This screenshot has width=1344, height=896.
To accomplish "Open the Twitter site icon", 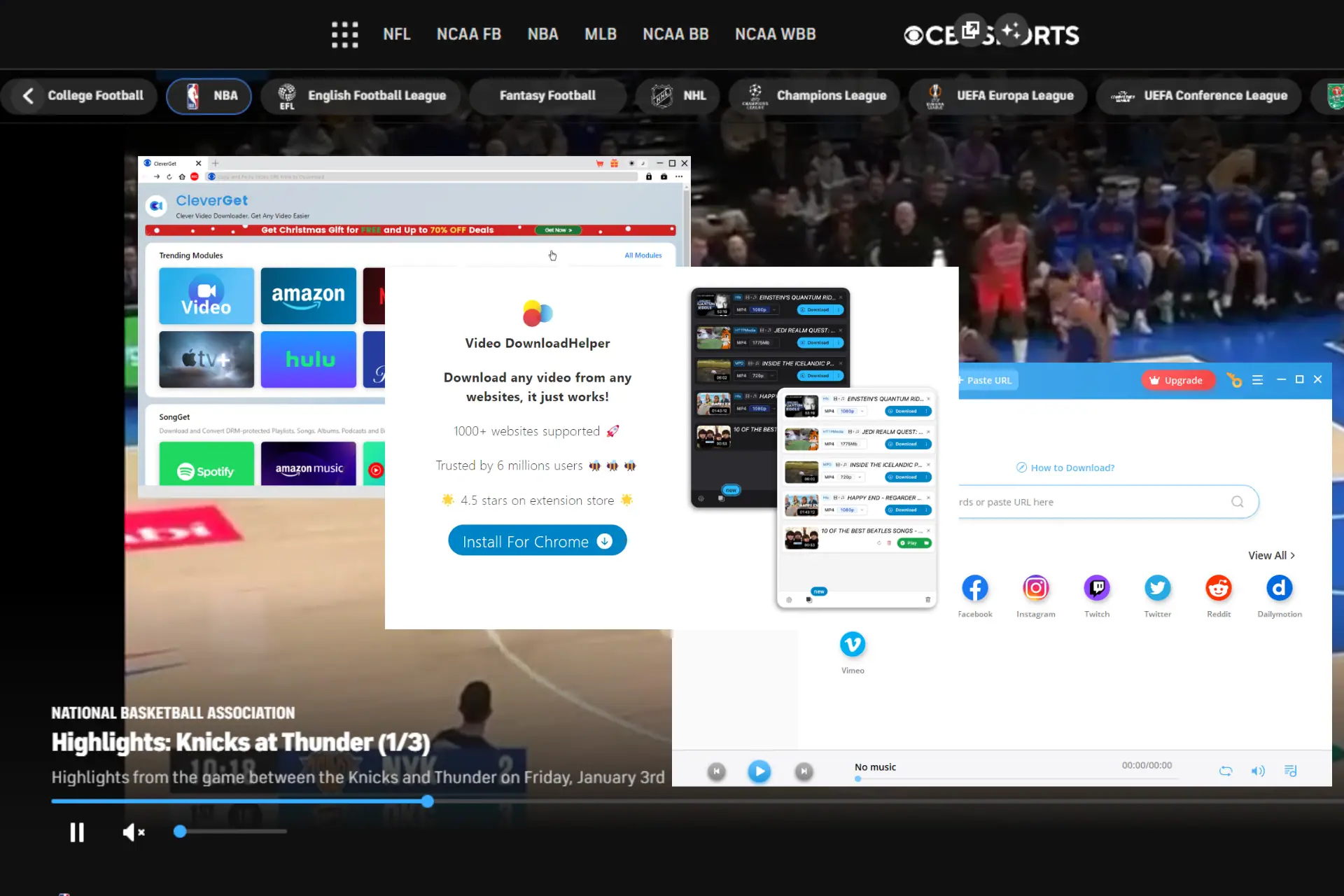I will coord(1158,588).
